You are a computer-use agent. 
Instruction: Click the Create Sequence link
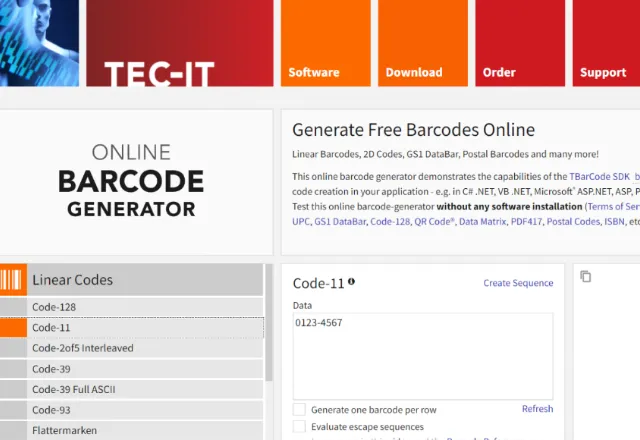[518, 283]
